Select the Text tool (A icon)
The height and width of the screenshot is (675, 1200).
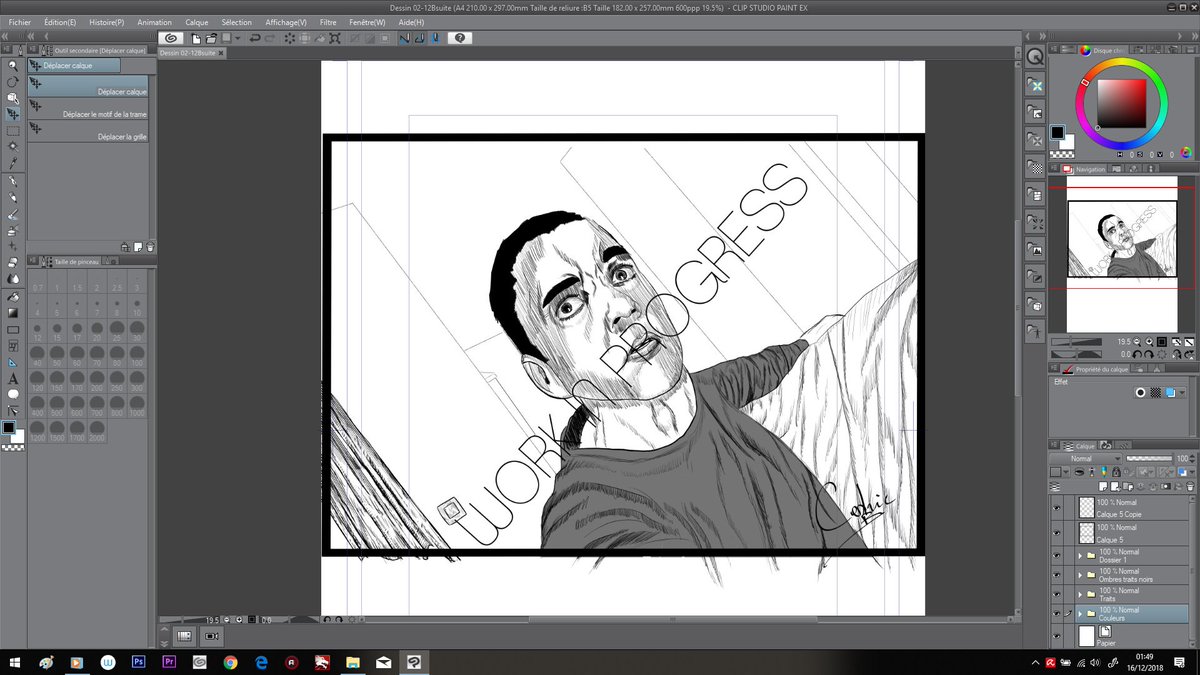[x=13, y=378]
